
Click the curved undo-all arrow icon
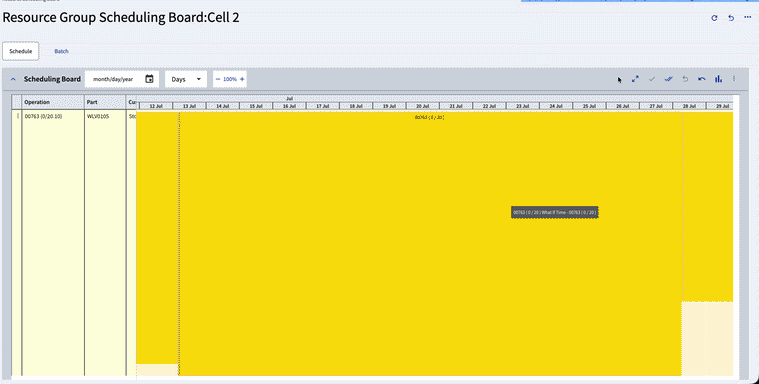click(702, 79)
